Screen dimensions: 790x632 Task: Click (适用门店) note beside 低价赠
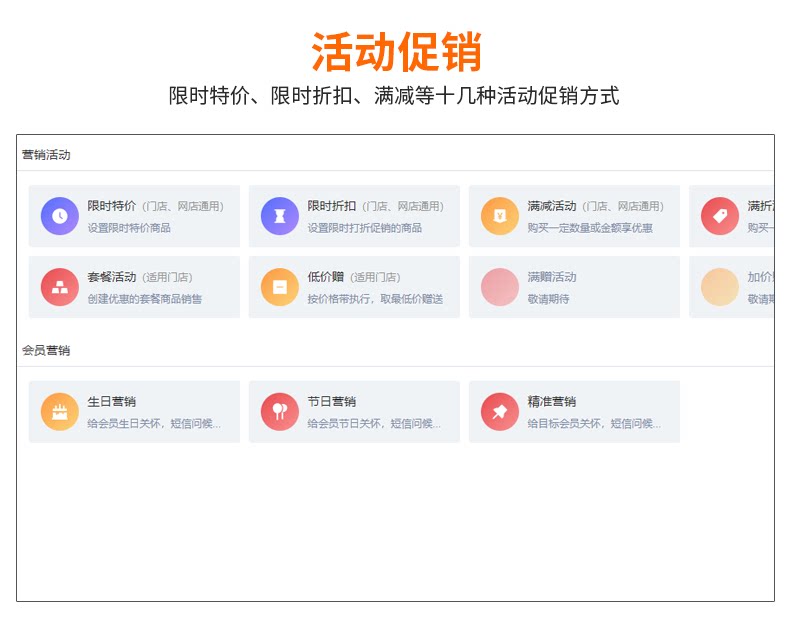click(x=375, y=277)
